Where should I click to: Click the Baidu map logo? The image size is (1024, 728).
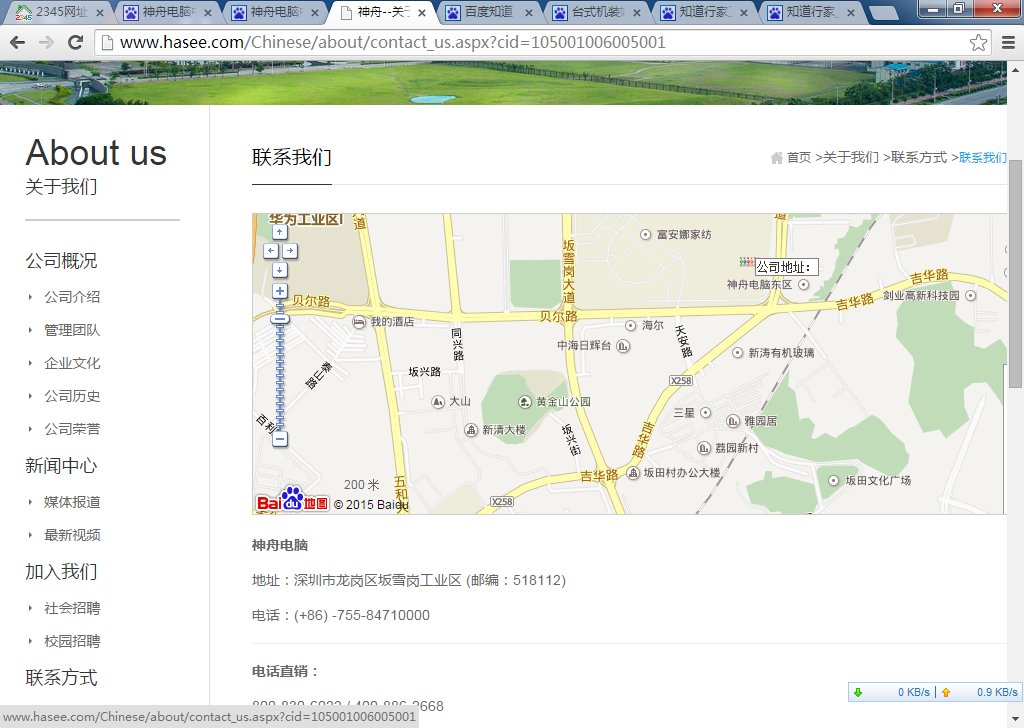point(292,500)
